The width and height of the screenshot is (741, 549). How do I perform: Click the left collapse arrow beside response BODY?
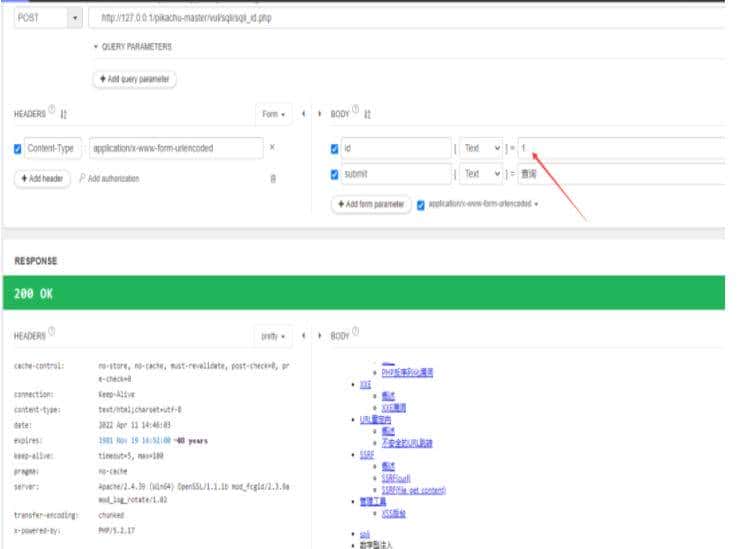(x=303, y=336)
